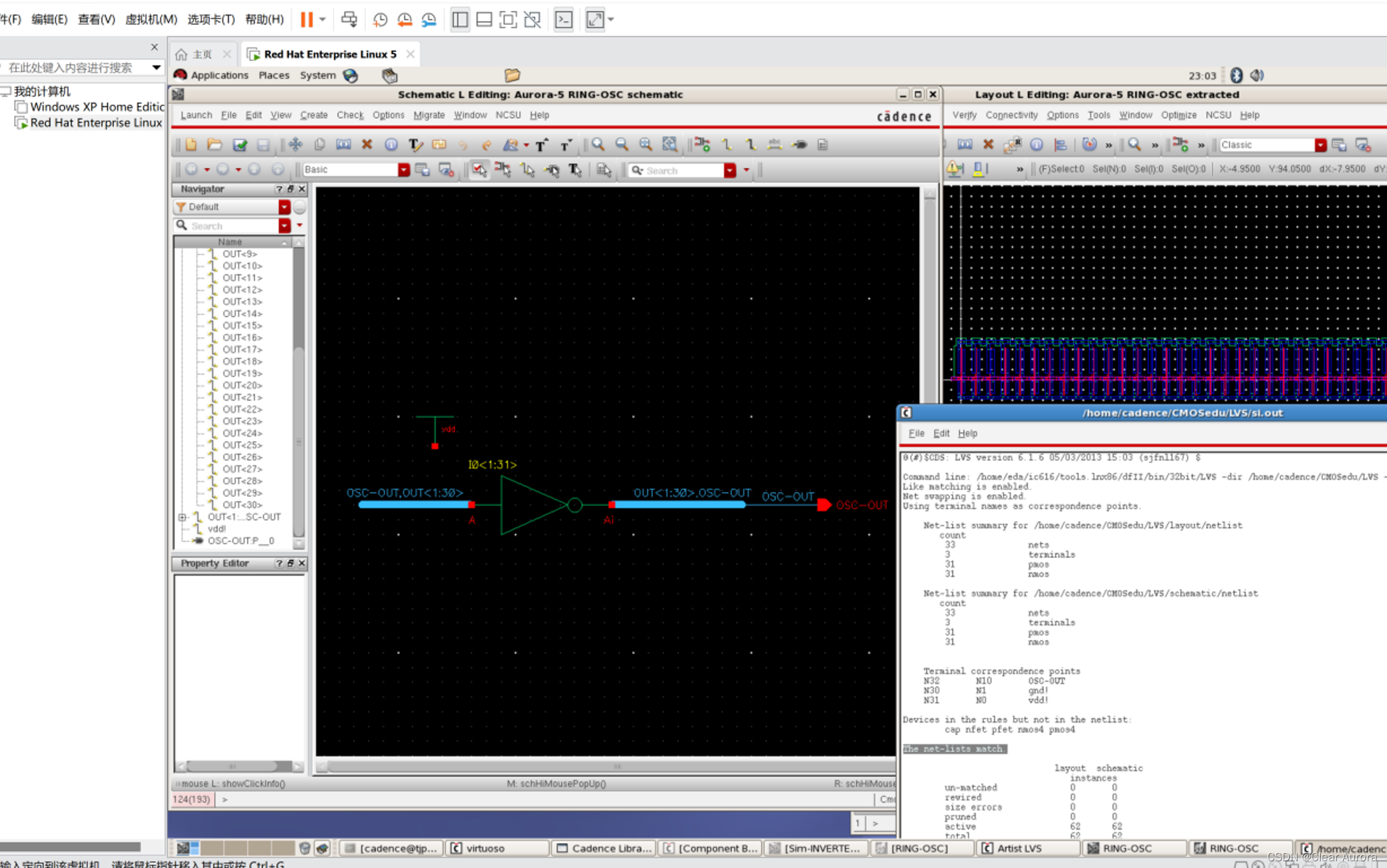Open the Edit menu in si.out window
This screenshot has height=868, width=1387.
click(x=941, y=433)
